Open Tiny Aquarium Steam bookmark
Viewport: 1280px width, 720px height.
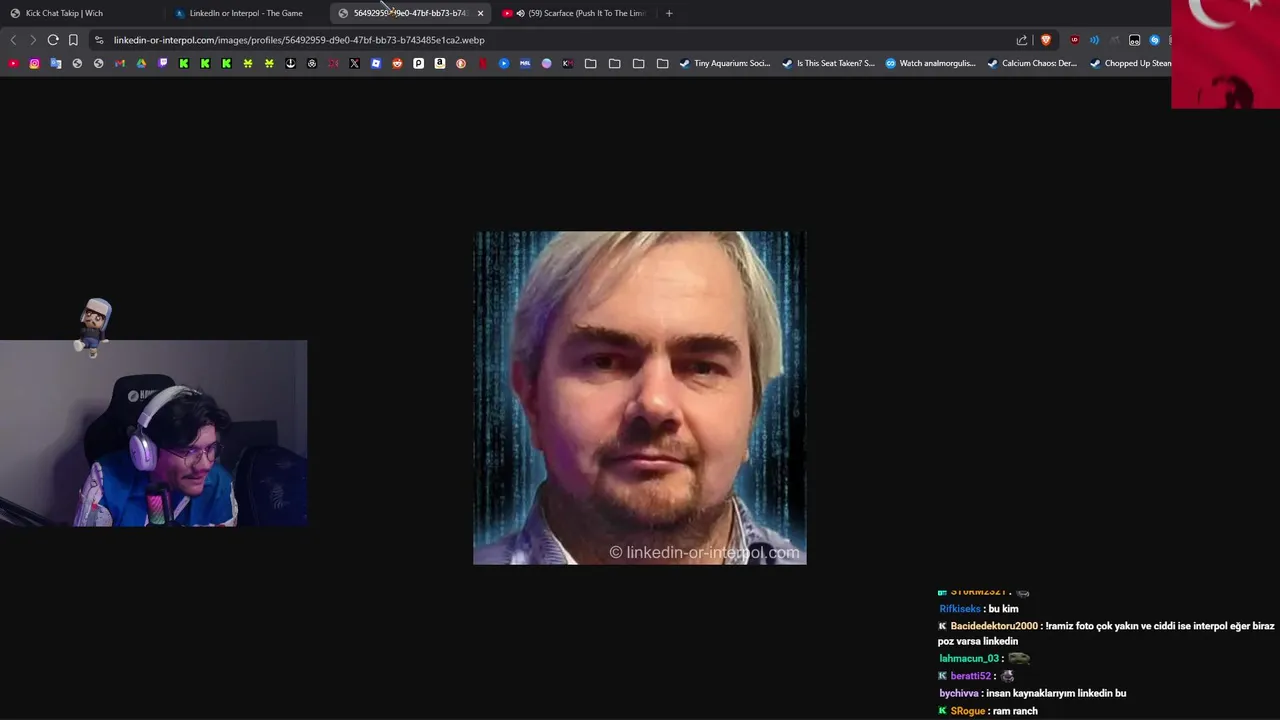(725, 63)
